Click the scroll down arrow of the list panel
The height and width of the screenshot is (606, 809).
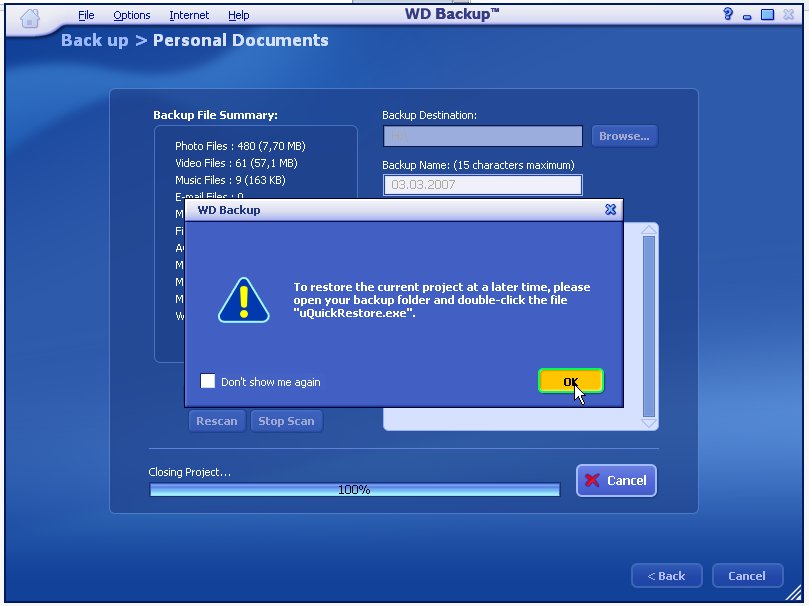pos(649,423)
